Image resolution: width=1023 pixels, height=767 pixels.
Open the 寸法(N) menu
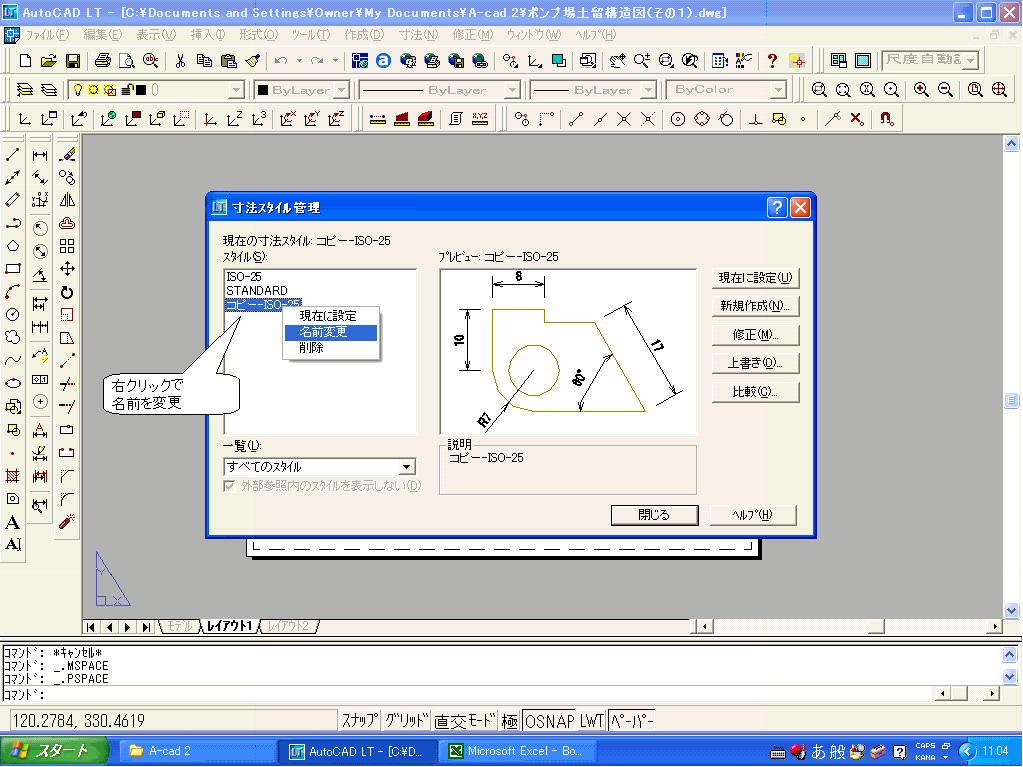pyautogui.click(x=418, y=35)
